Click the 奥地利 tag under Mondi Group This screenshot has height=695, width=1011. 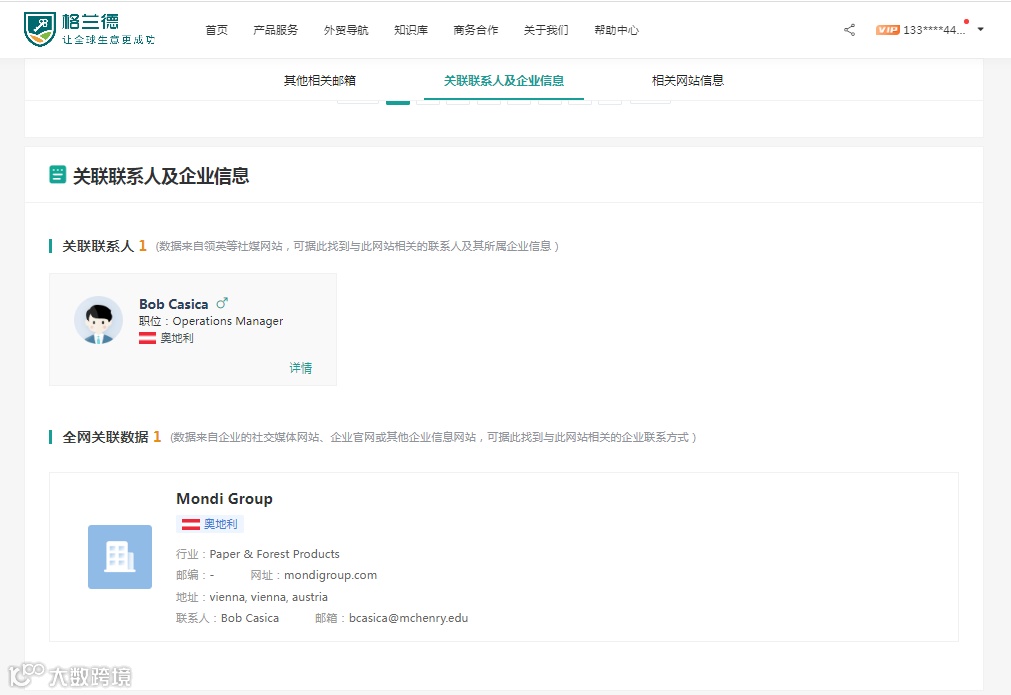point(210,524)
